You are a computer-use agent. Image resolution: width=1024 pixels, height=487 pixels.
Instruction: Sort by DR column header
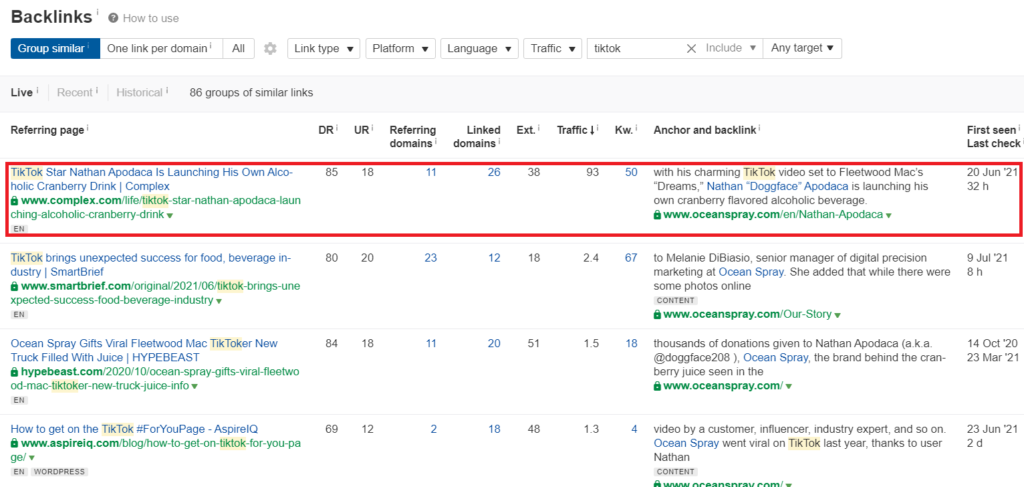324,130
